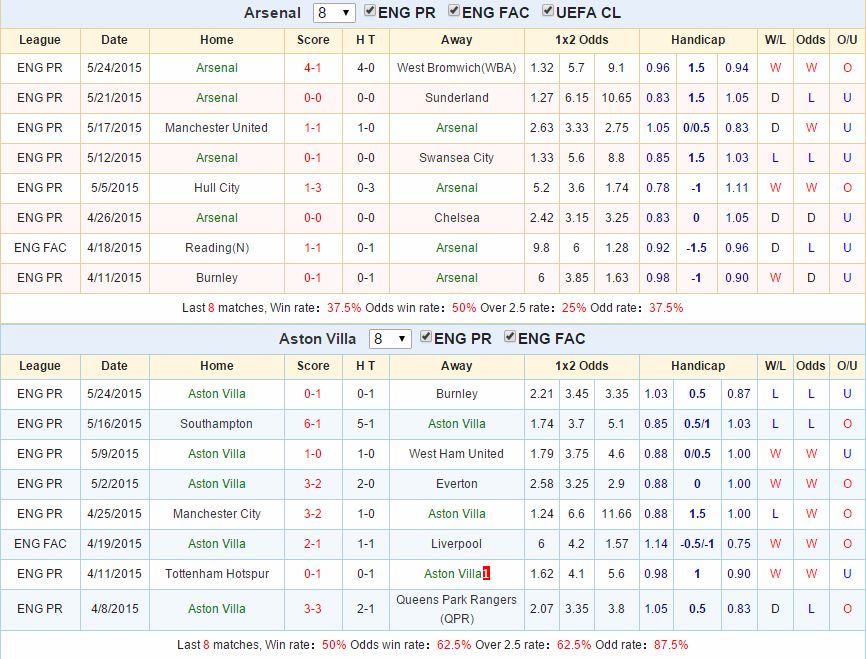The height and width of the screenshot is (659, 866).
Task: Click ENG FAC league for Liverpool match
Action: tap(40, 544)
